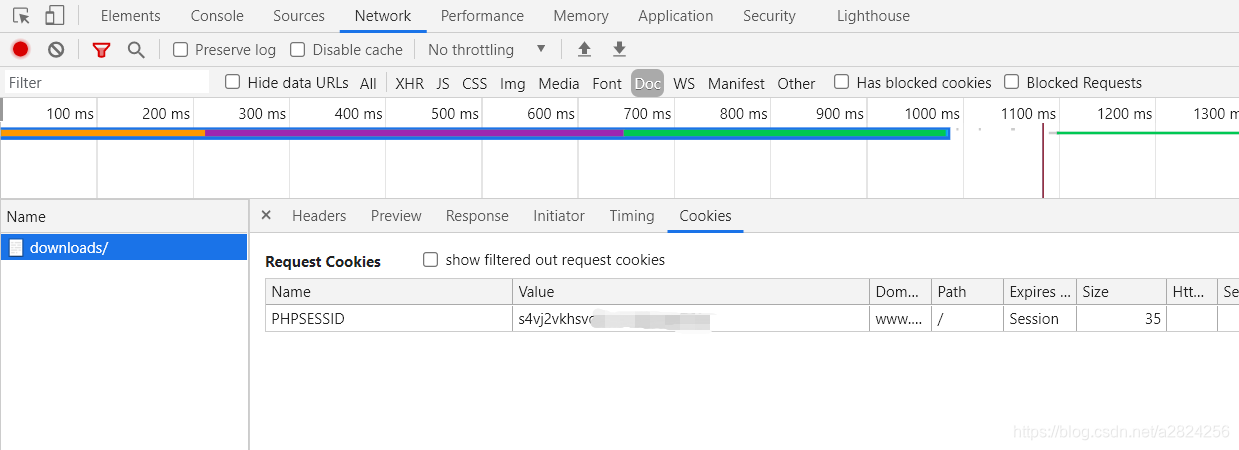The width and height of the screenshot is (1239, 450).
Task: Open the Security panel
Action: [769, 16]
